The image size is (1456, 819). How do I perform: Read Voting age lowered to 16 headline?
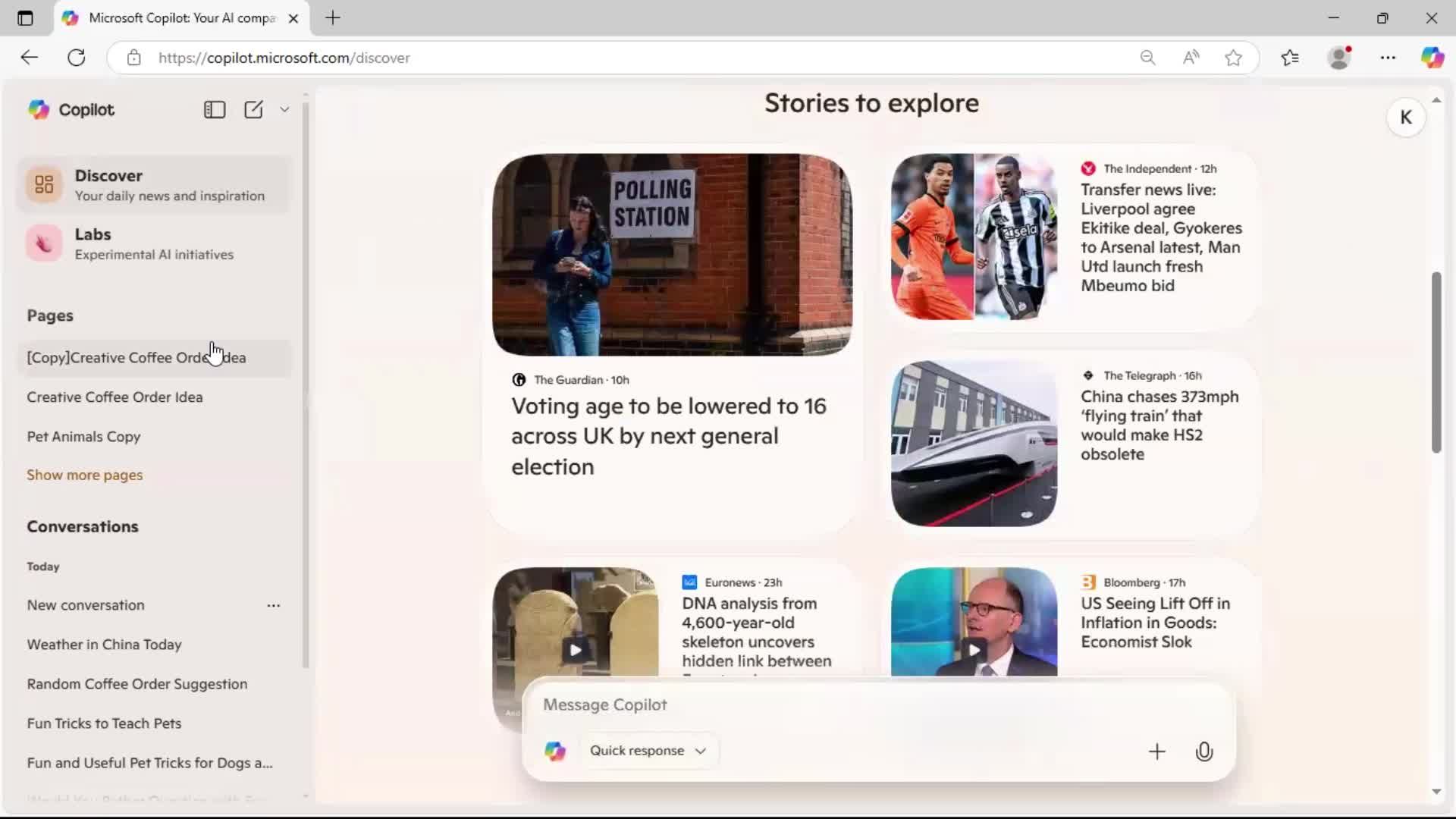668,436
